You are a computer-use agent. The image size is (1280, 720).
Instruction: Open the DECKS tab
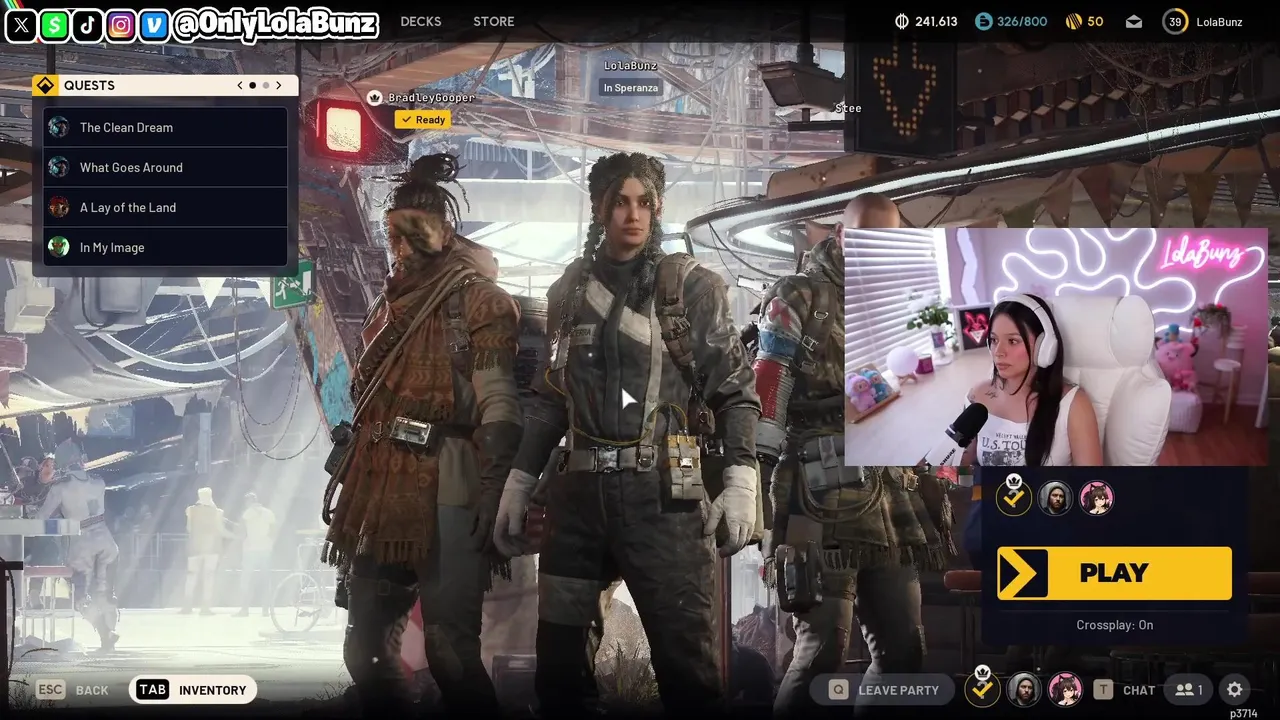(x=421, y=21)
